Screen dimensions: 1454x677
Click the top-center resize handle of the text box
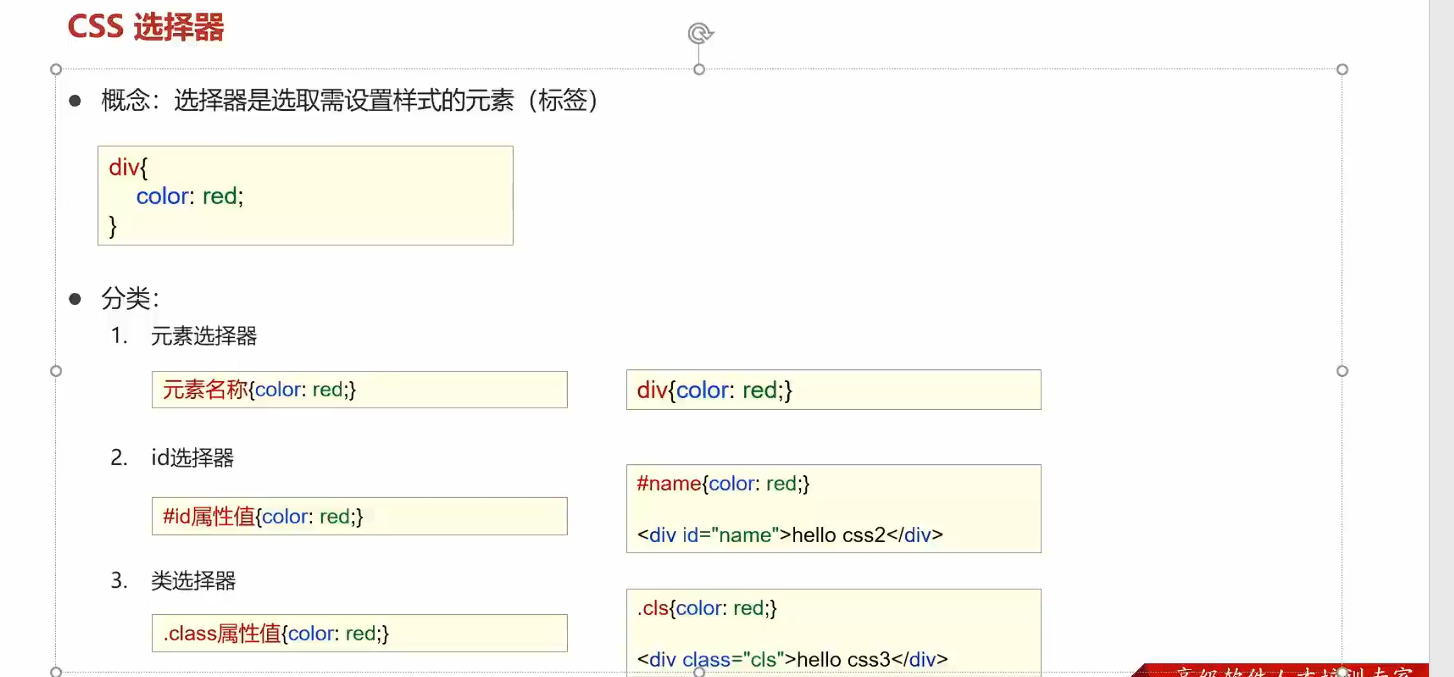click(x=699, y=69)
